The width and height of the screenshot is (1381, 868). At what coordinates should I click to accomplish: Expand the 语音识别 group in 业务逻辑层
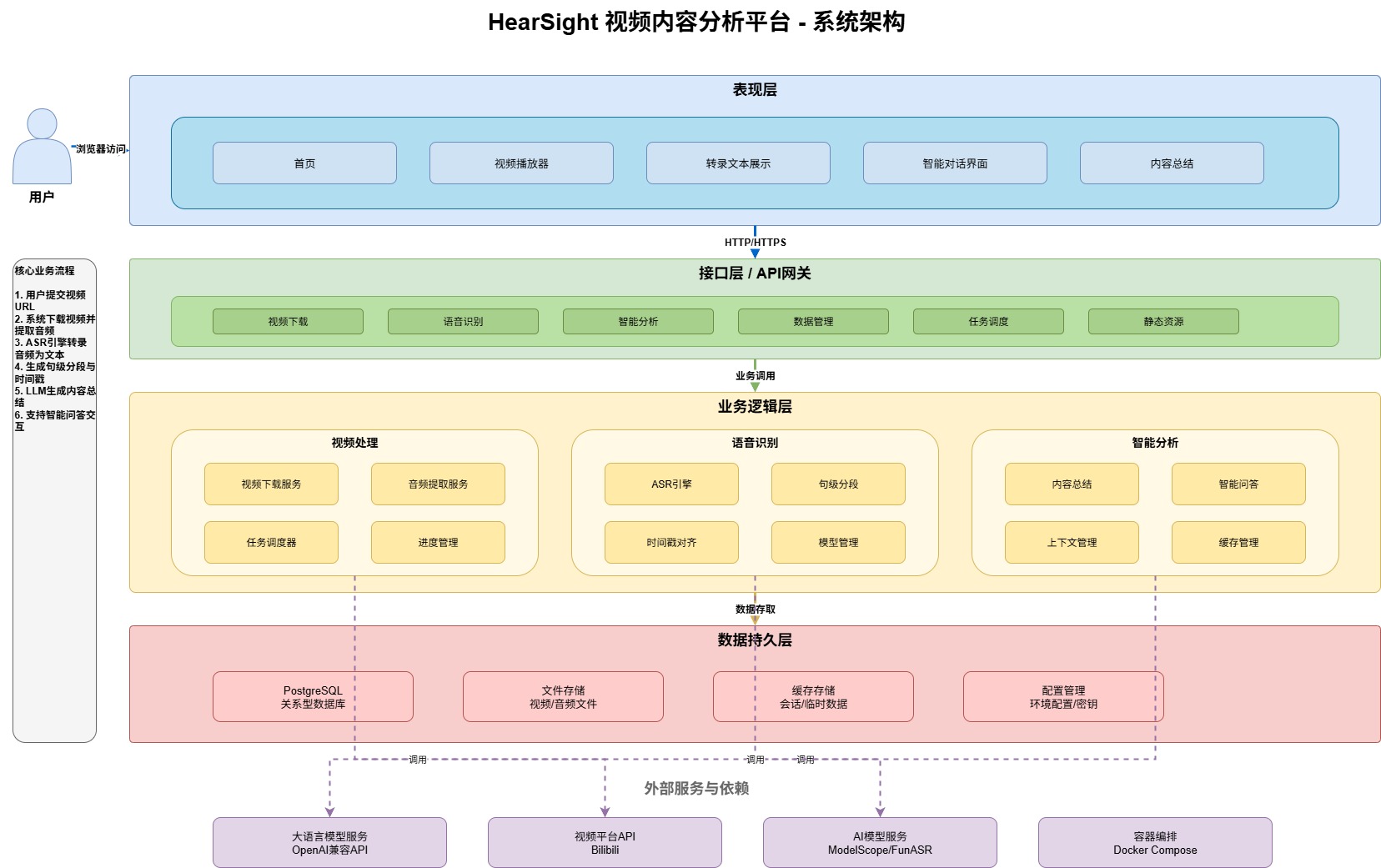[x=753, y=443]
